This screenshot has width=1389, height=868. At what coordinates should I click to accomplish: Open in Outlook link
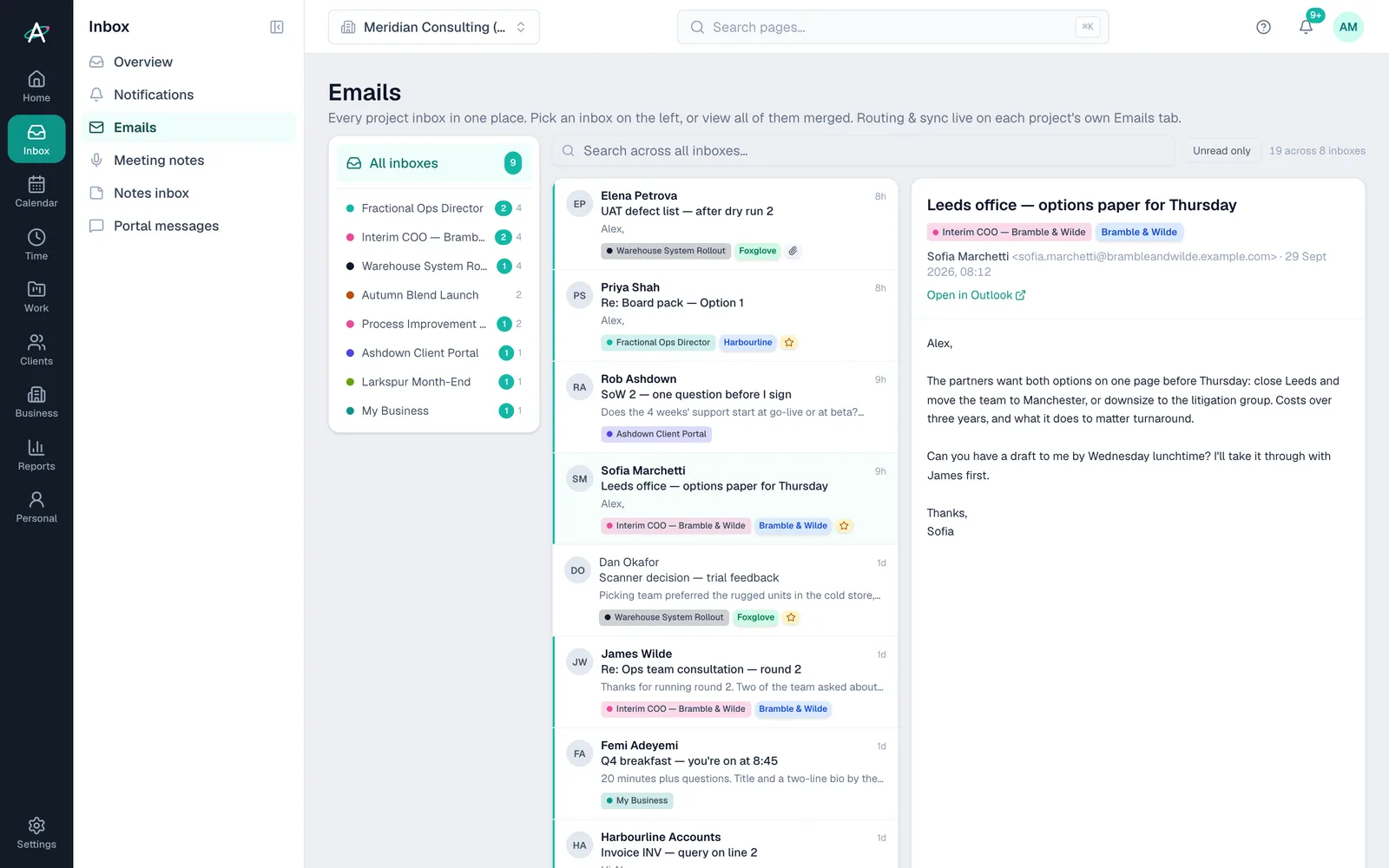click(976, 295)
